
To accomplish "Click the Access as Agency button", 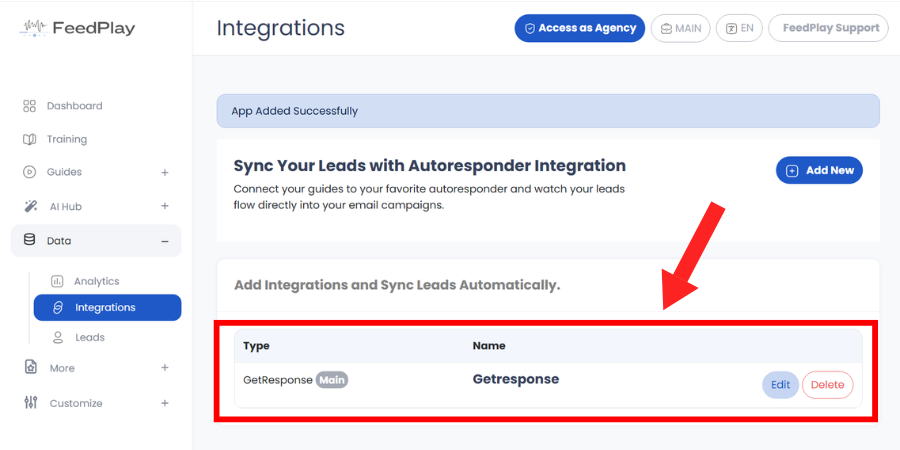I will pyautogui.click(x=580, y=28).
